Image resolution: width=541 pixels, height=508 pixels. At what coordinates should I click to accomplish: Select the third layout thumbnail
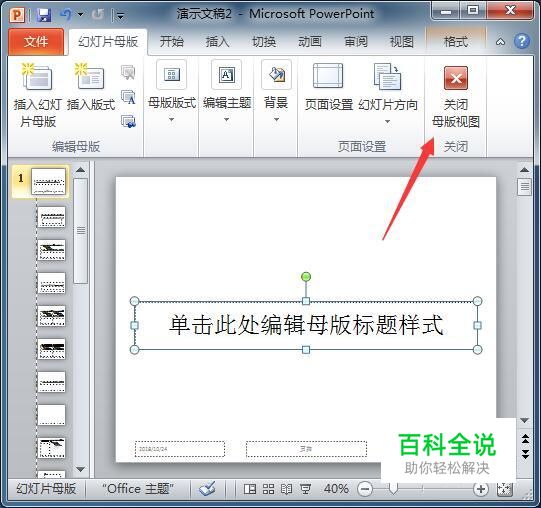coord(51,250)
